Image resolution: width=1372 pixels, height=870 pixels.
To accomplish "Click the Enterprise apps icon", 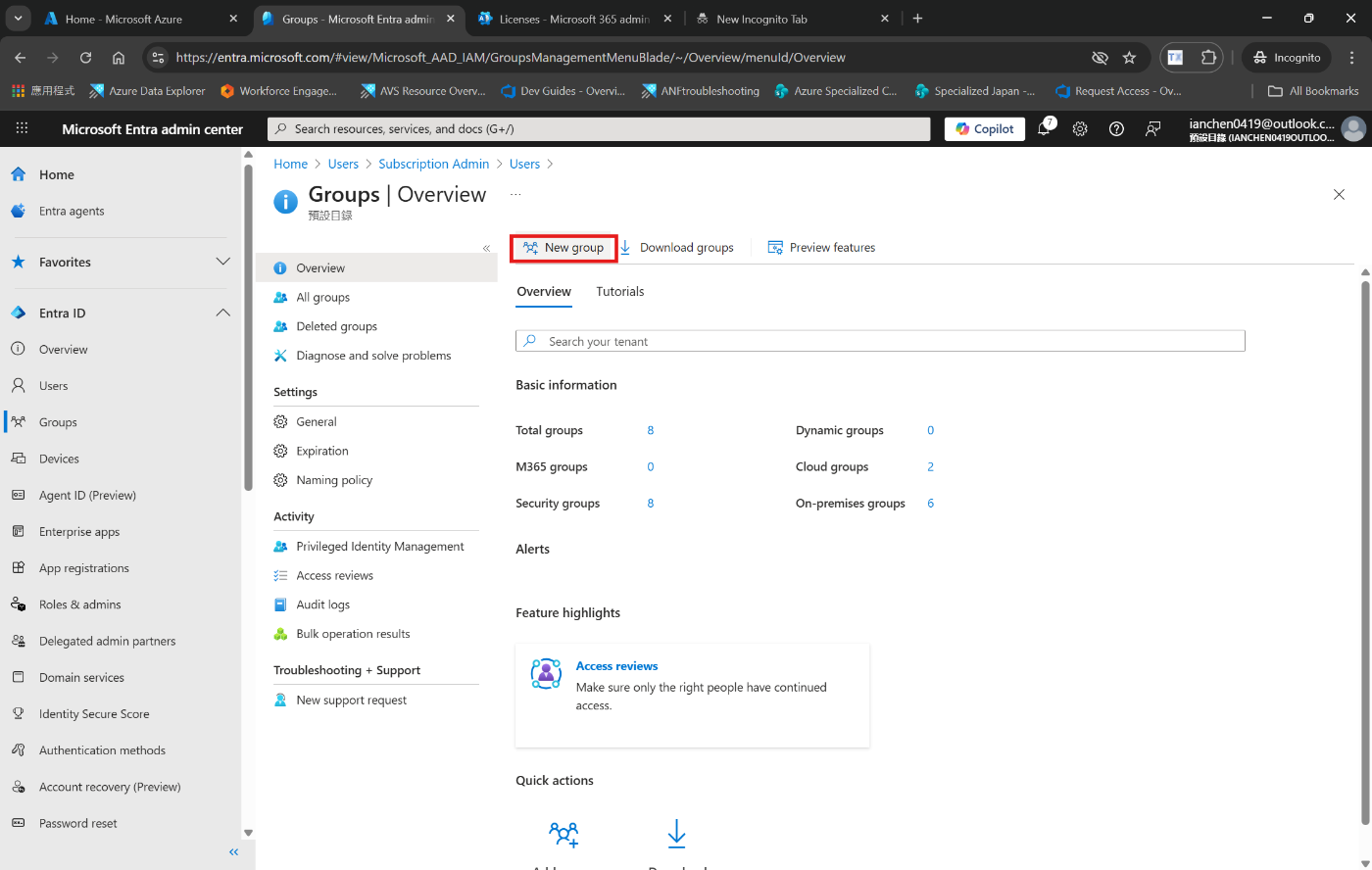I will coord(18,531).
